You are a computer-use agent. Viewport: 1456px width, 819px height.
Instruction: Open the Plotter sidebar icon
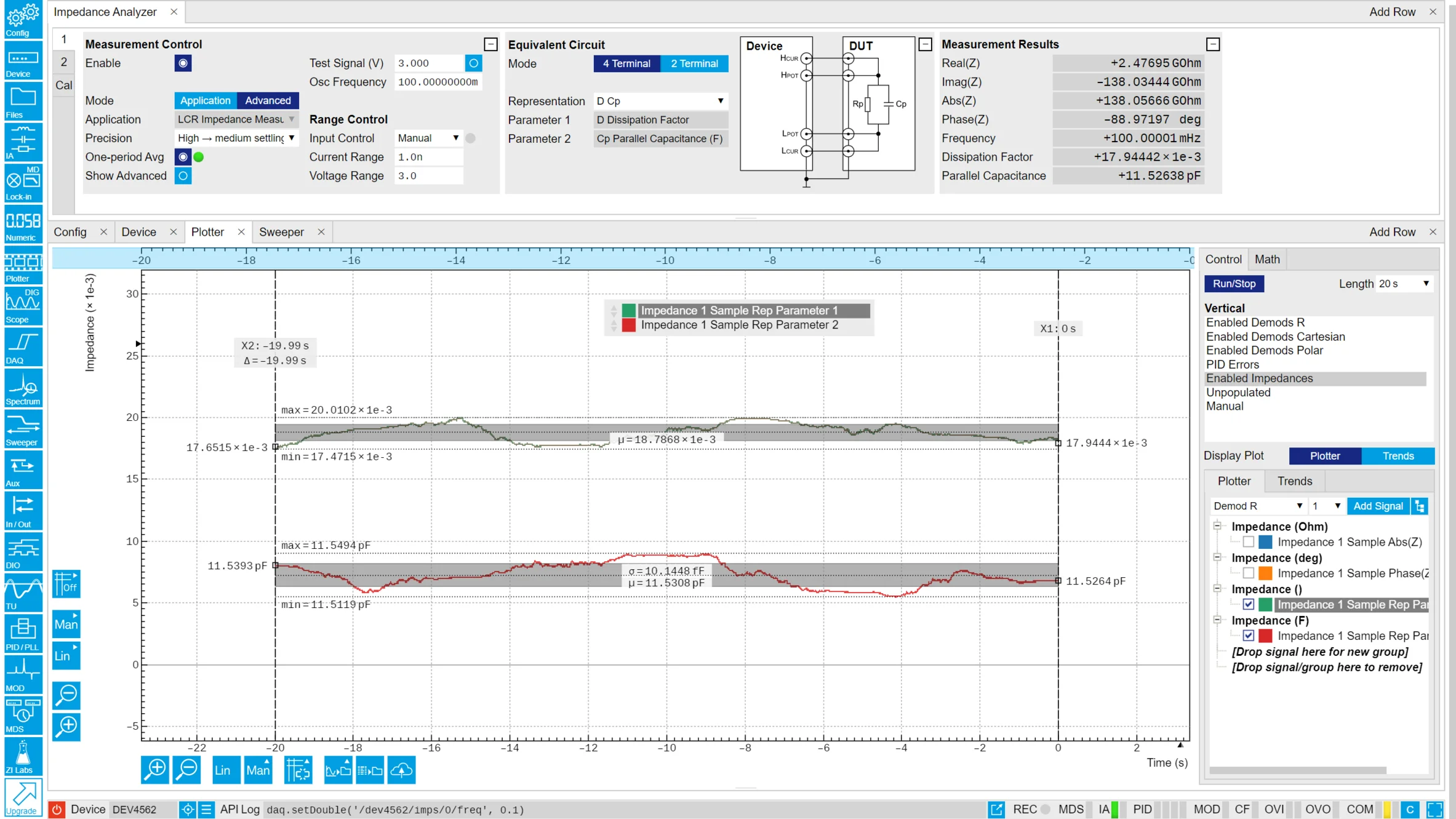(x=23, y=265)
